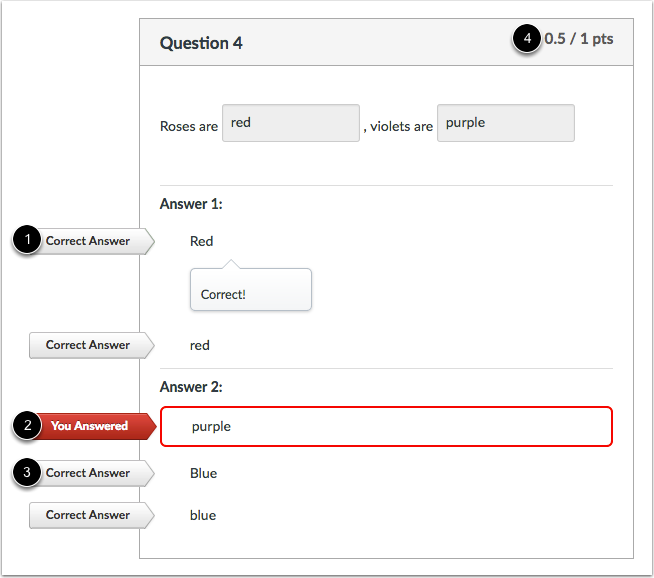Click the second blank containing 'purple'
This screenshot has width=654, height=578.
[505, 123]
